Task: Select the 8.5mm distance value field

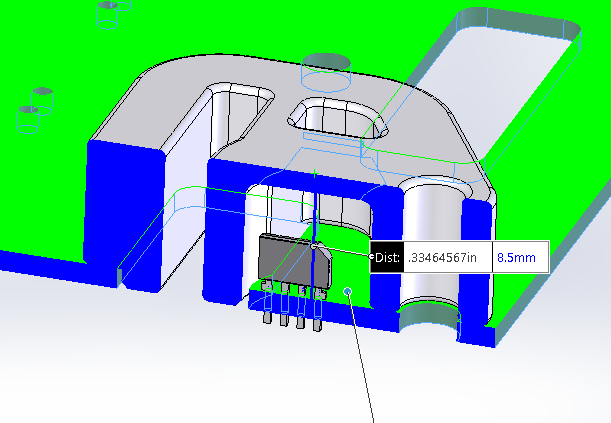Action: [x=517, y=258]
